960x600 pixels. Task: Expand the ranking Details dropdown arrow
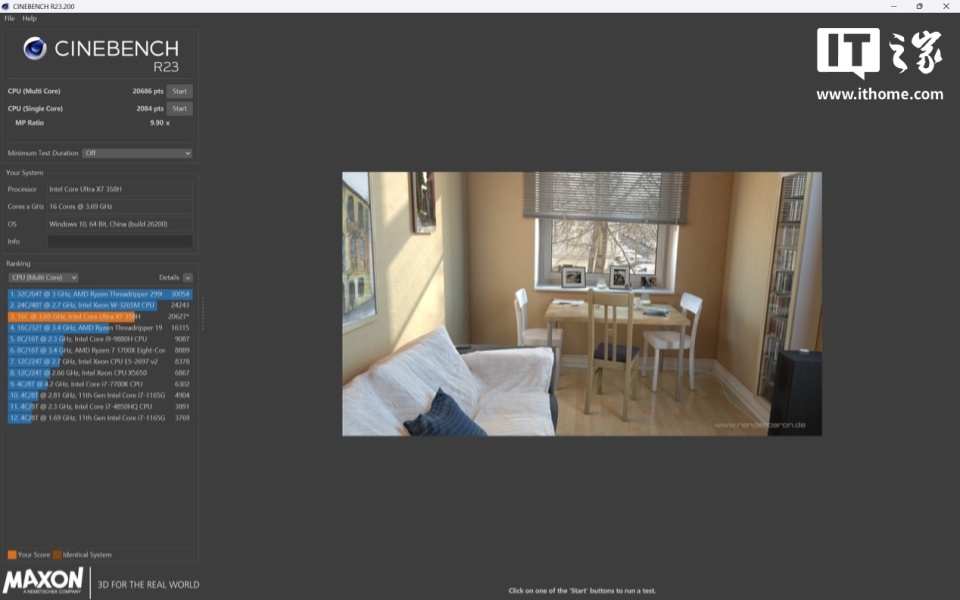(188, 277)
